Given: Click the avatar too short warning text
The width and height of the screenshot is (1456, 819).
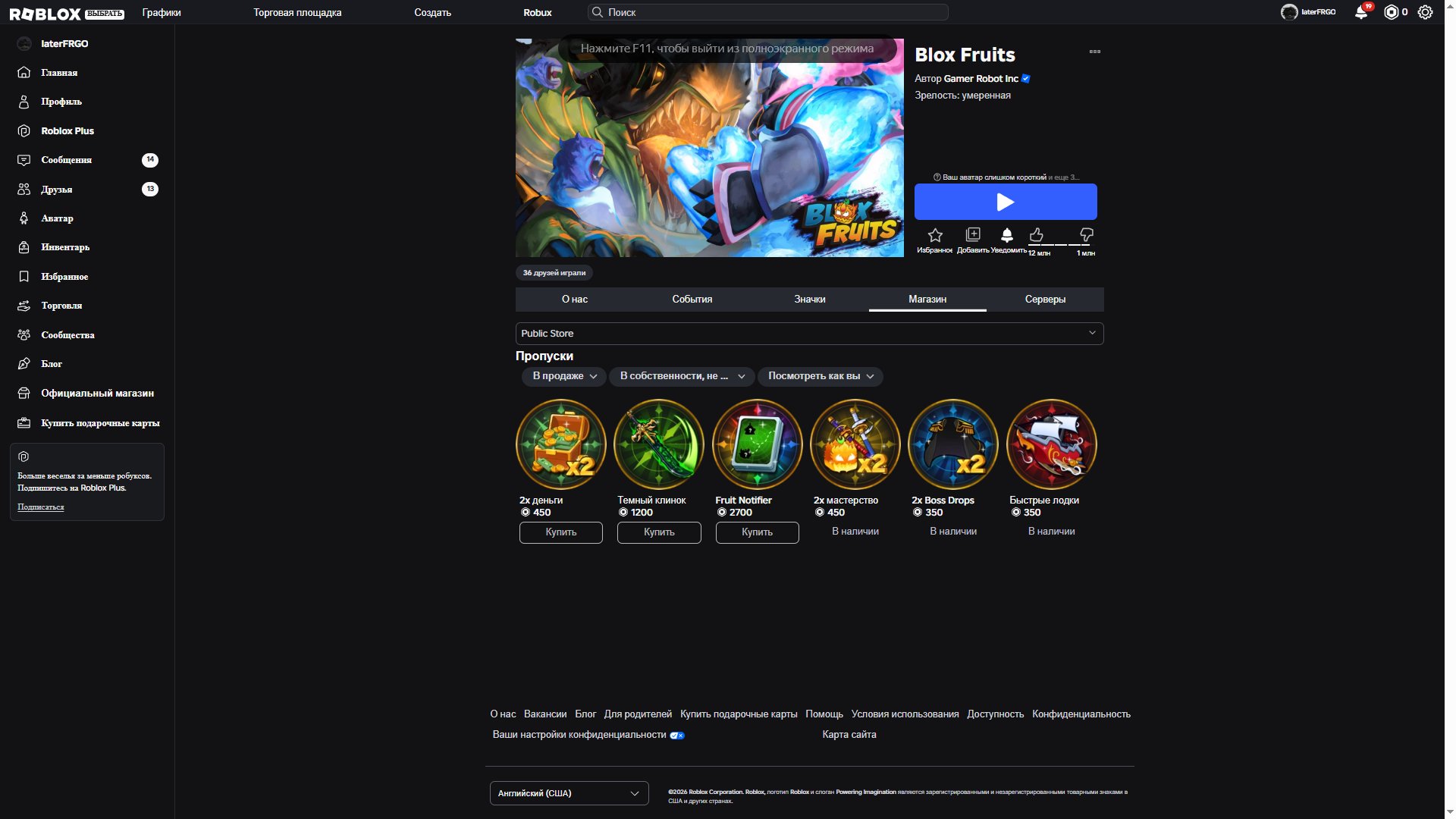Looking at the screenshot, I should pos(1006,177).
